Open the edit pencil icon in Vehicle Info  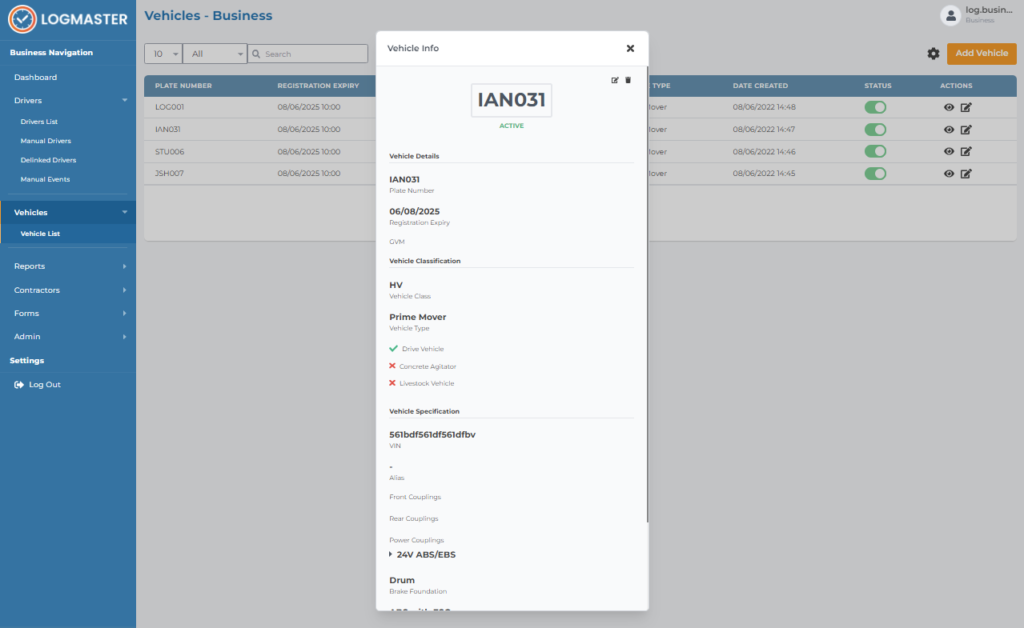[x=614, y=79]
